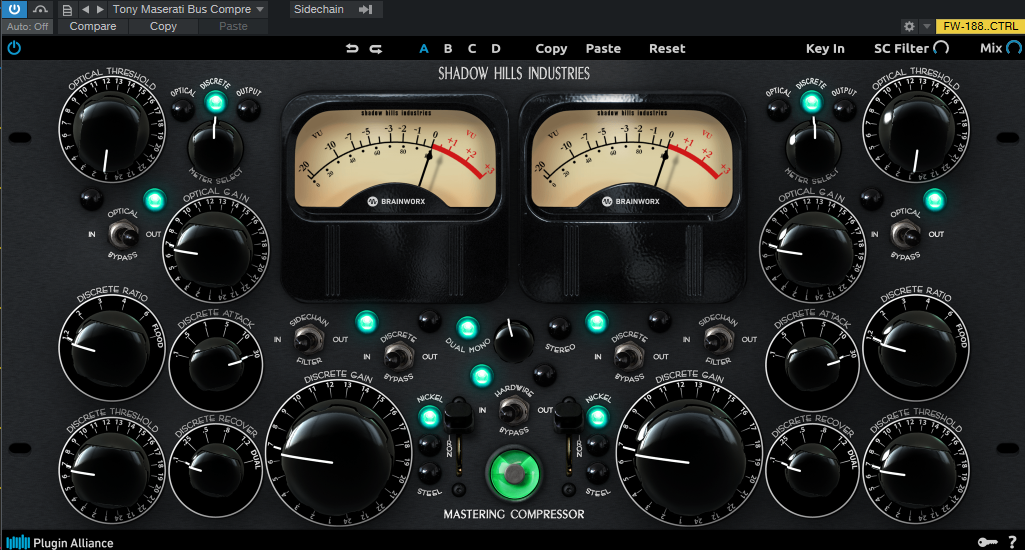The image size is (1025, 550).
Task: Go to the next preset arrow
Action: click(x=100, y=9)
